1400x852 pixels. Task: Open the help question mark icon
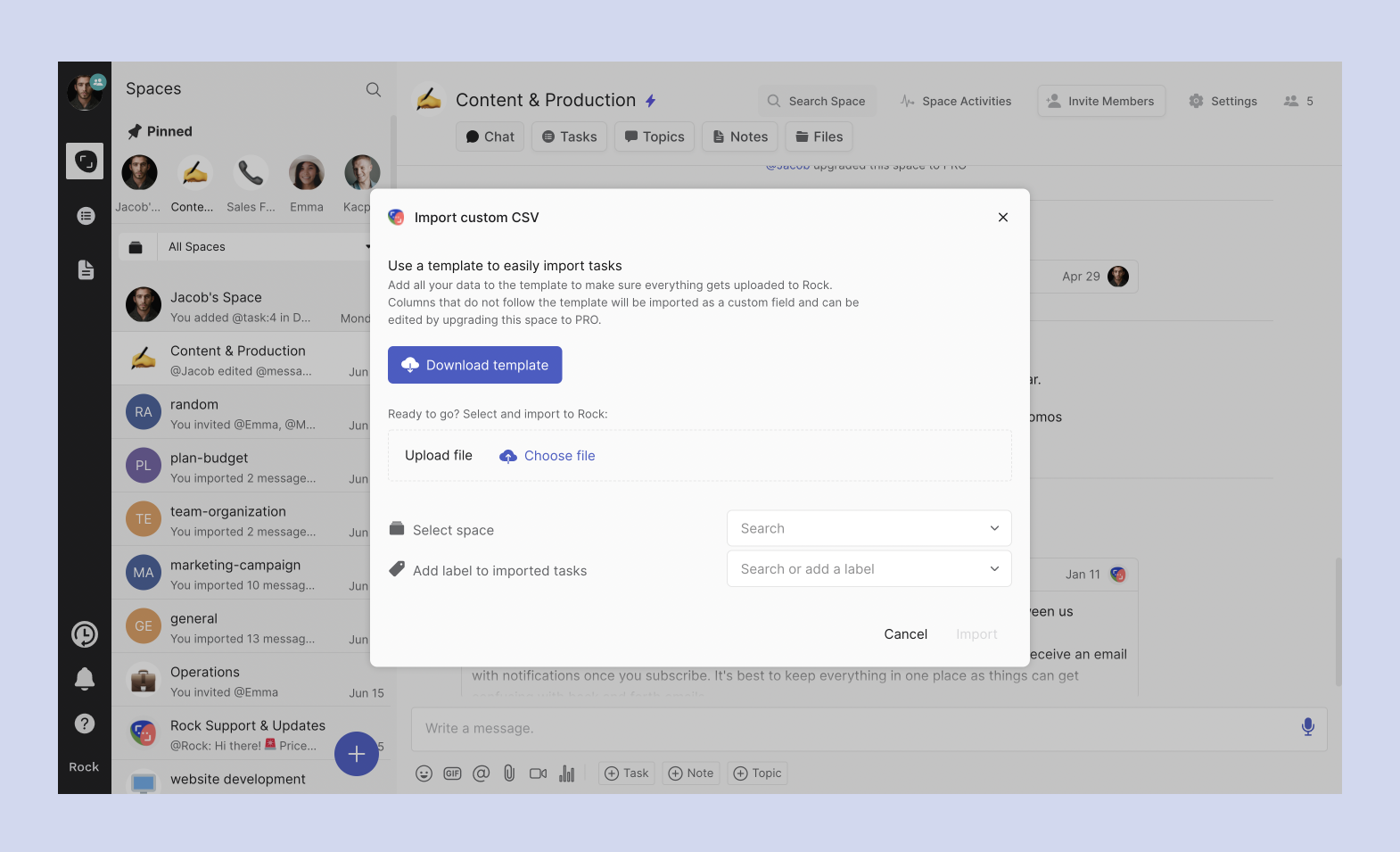click(x=85, y=724)
